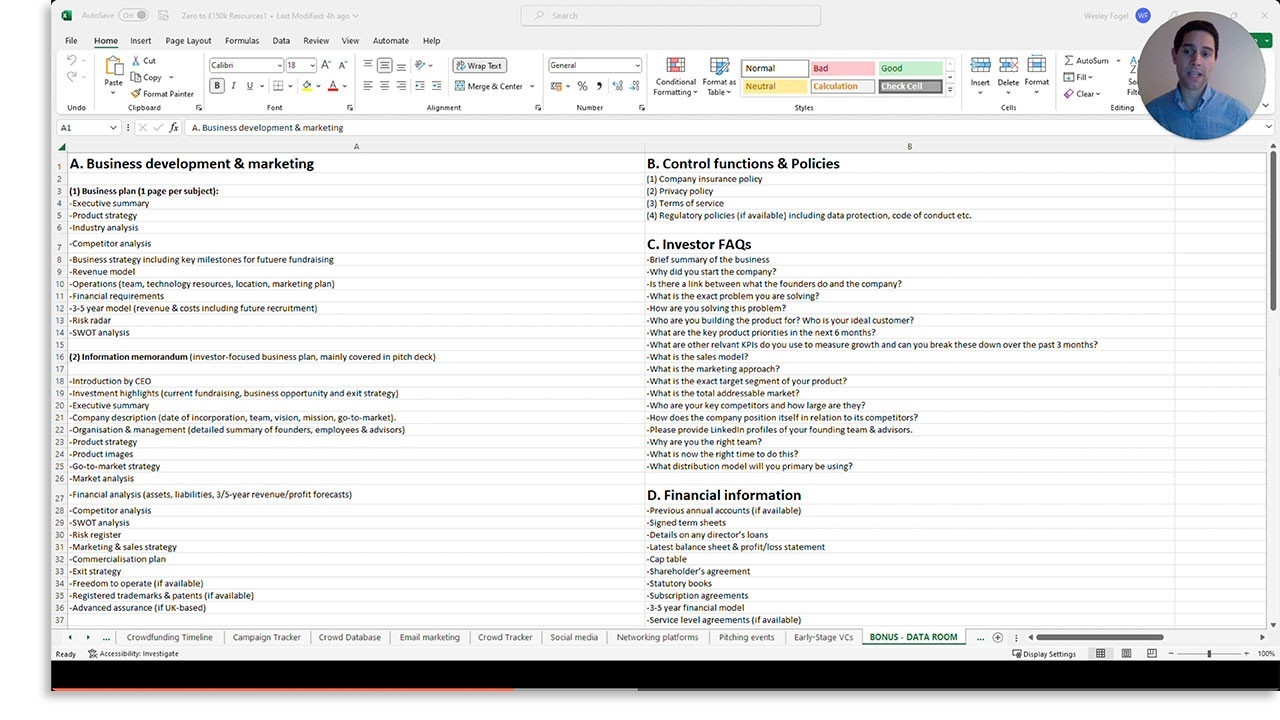Viewport: 1280px width, 720px height.
Task: Apply the red font color
Action: point(333,86)
